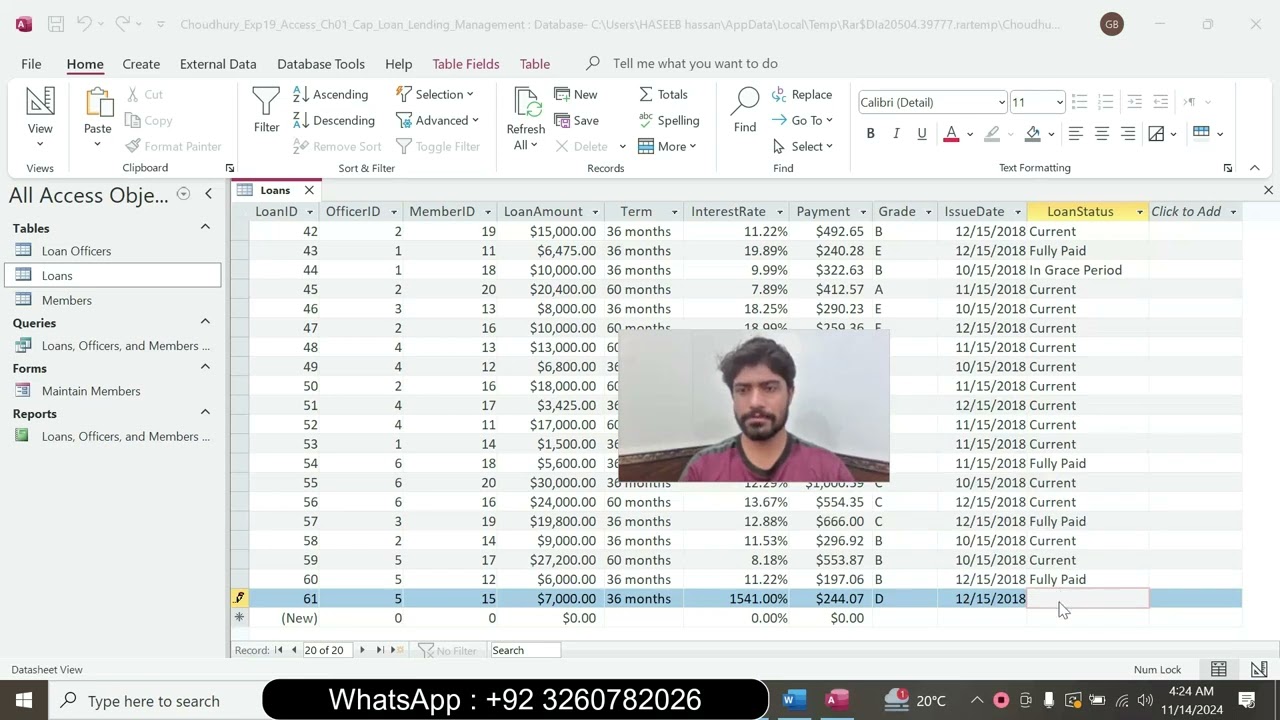Switch to the Create tab
Screen dimensions: 1280x720
pos(141,63)
